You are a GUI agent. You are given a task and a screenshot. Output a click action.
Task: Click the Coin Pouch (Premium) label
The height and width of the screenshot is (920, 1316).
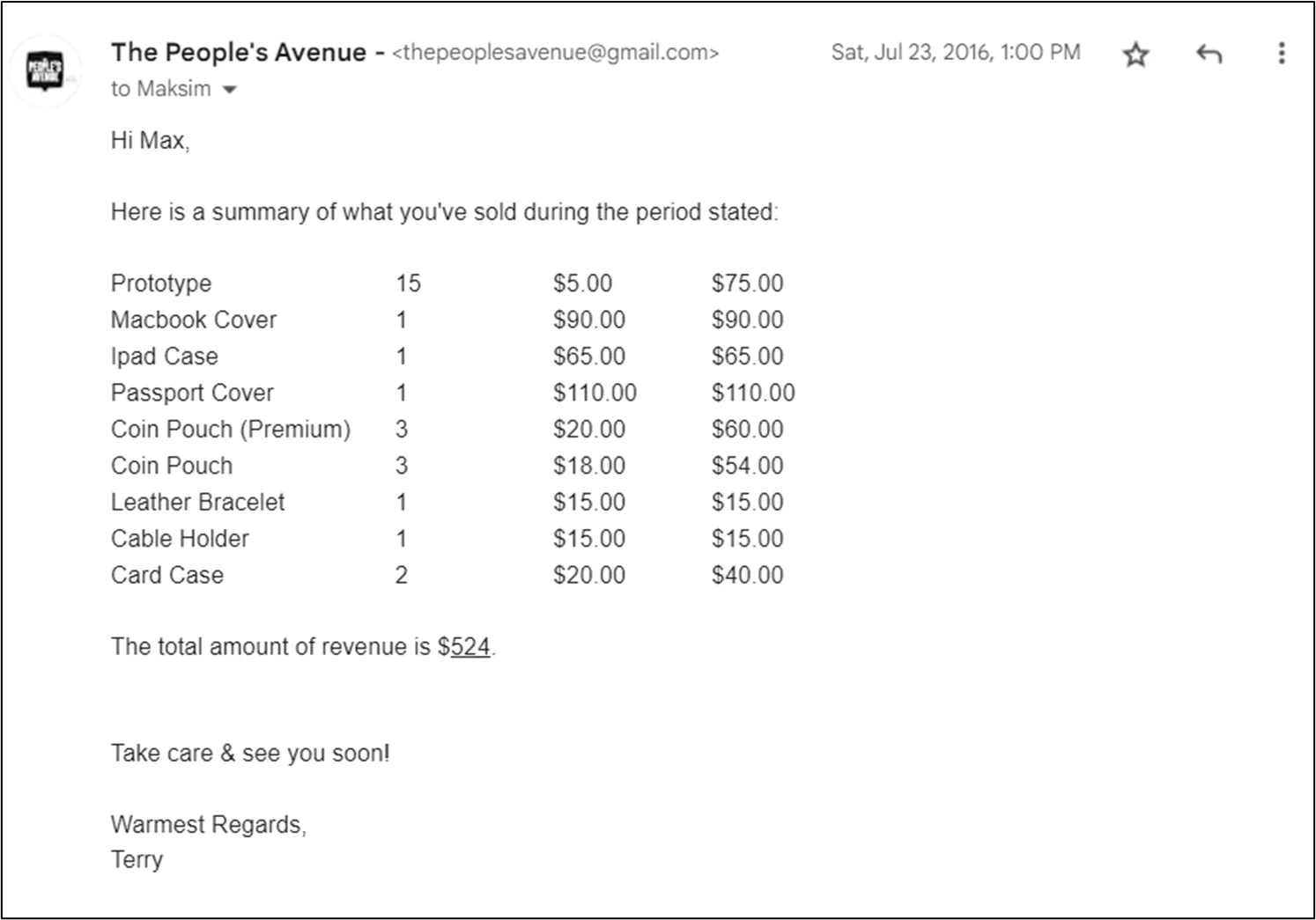pos(231,430)
